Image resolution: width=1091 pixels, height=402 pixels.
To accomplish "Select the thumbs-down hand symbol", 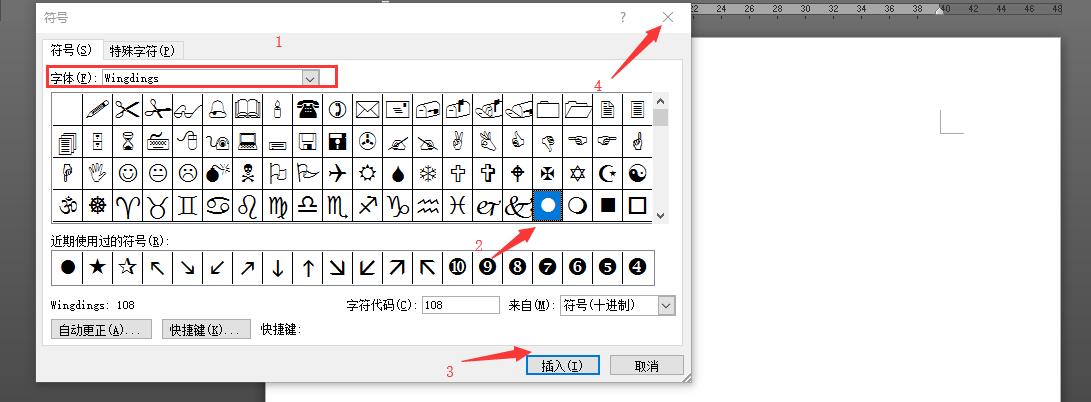I will click(x=548, y=141).
